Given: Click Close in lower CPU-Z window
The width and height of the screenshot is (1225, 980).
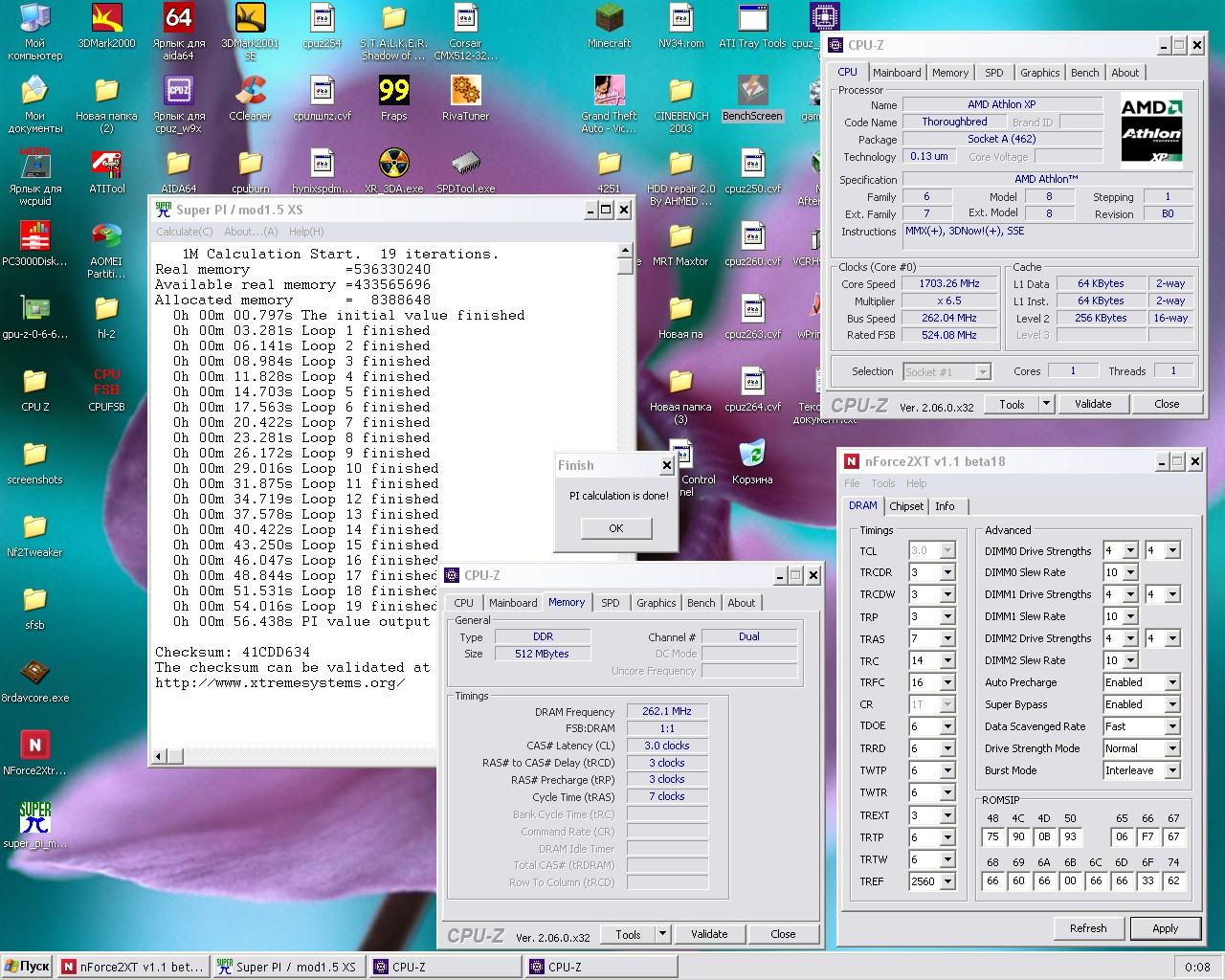Looking at the screenshot, I should click(783, 934).
